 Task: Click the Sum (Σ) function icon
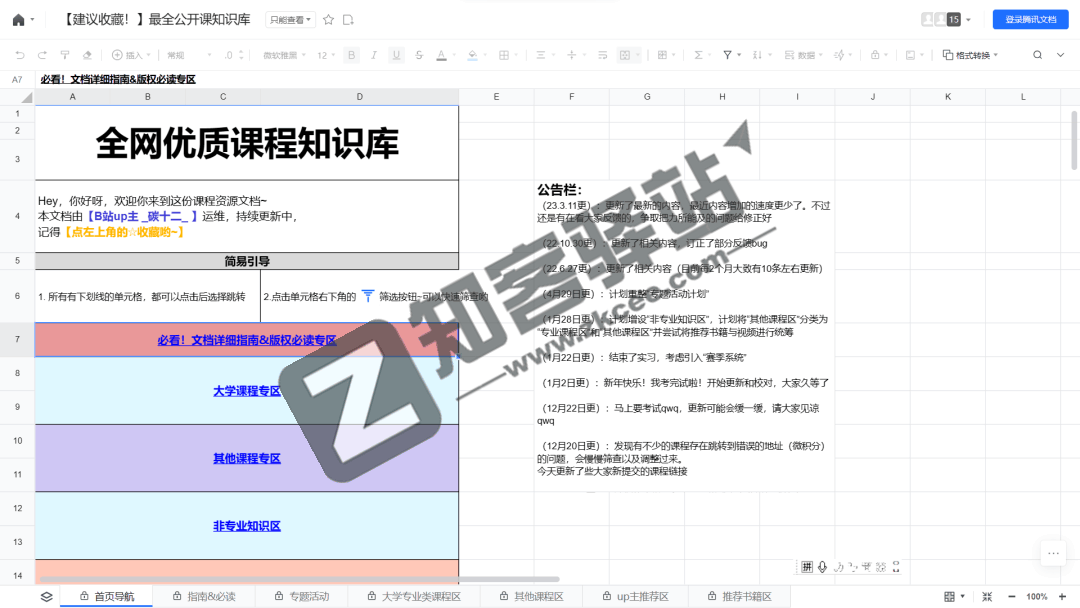coord(698,54)
